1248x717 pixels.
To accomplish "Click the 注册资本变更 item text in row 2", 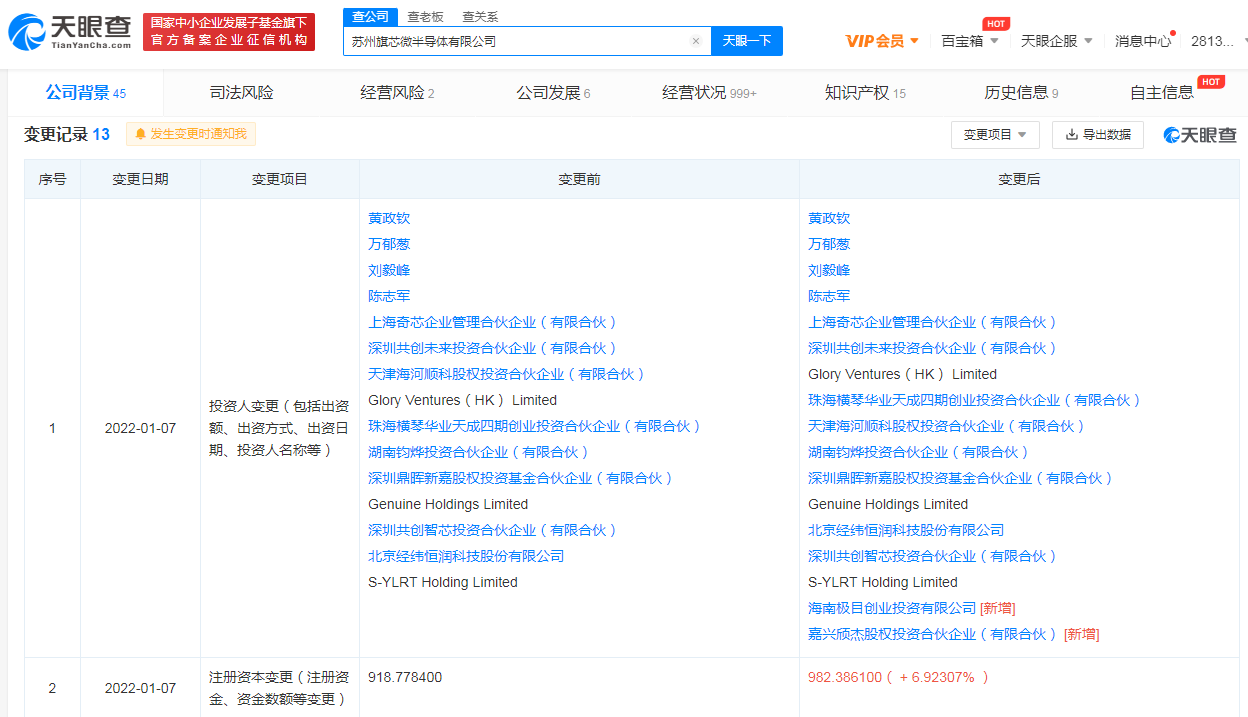I will click(x=279, y=688).
